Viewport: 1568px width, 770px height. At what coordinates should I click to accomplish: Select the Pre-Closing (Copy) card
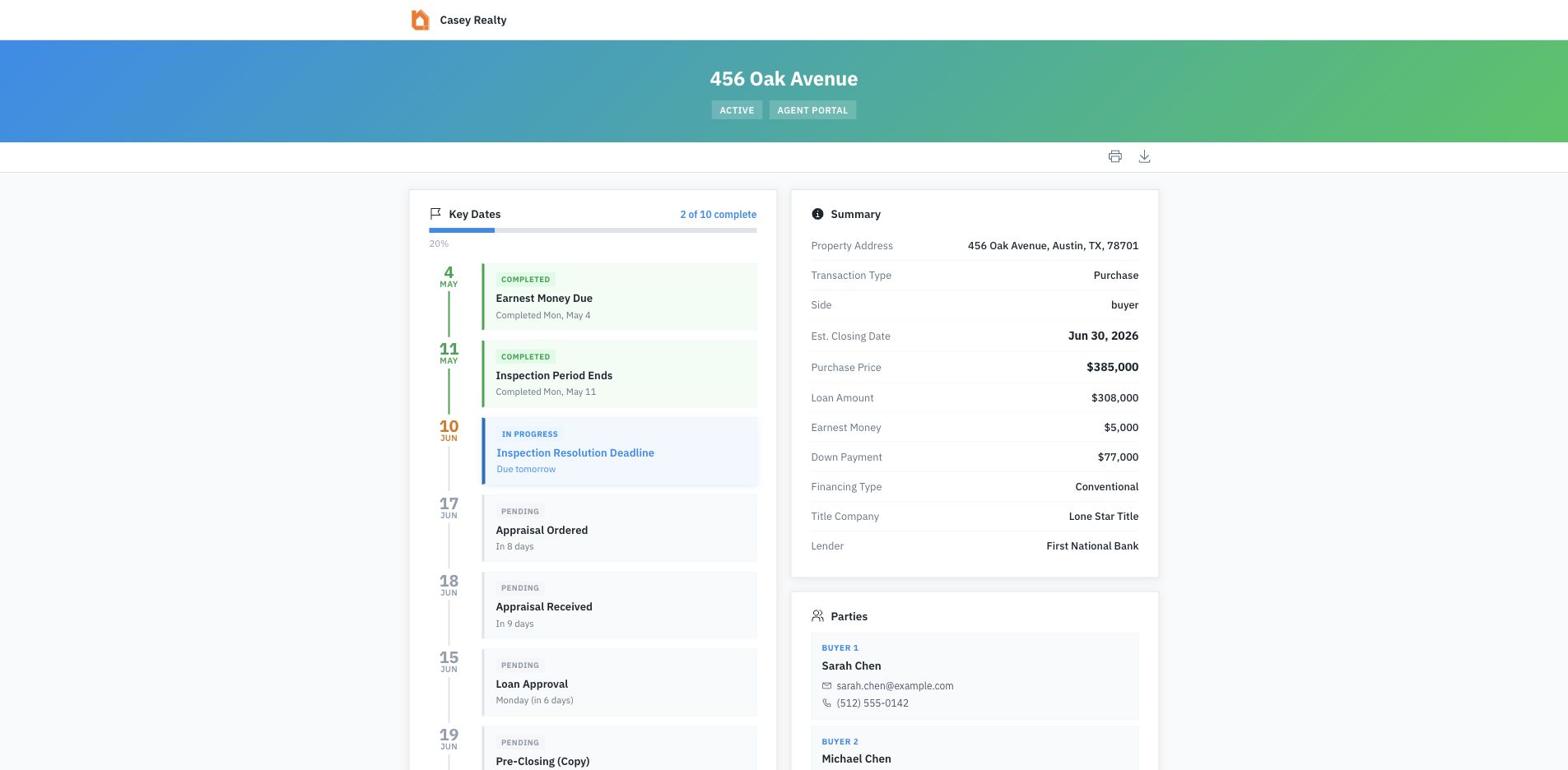pyautogui.click(x=619, y=749)
